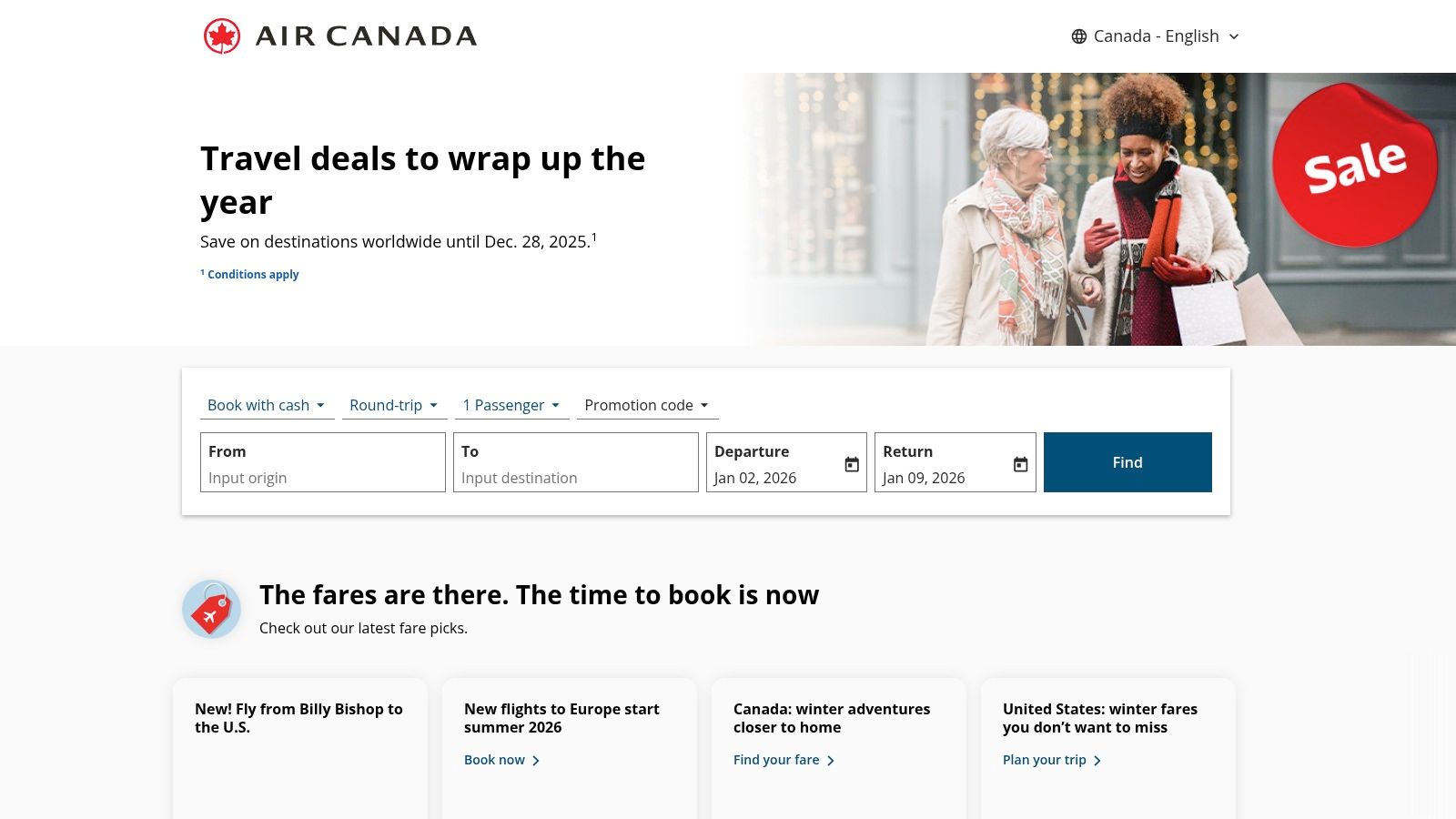1456x819 pixels.
Task: Open the Book with cash dropdown
Action: click(x=266, y=405)
